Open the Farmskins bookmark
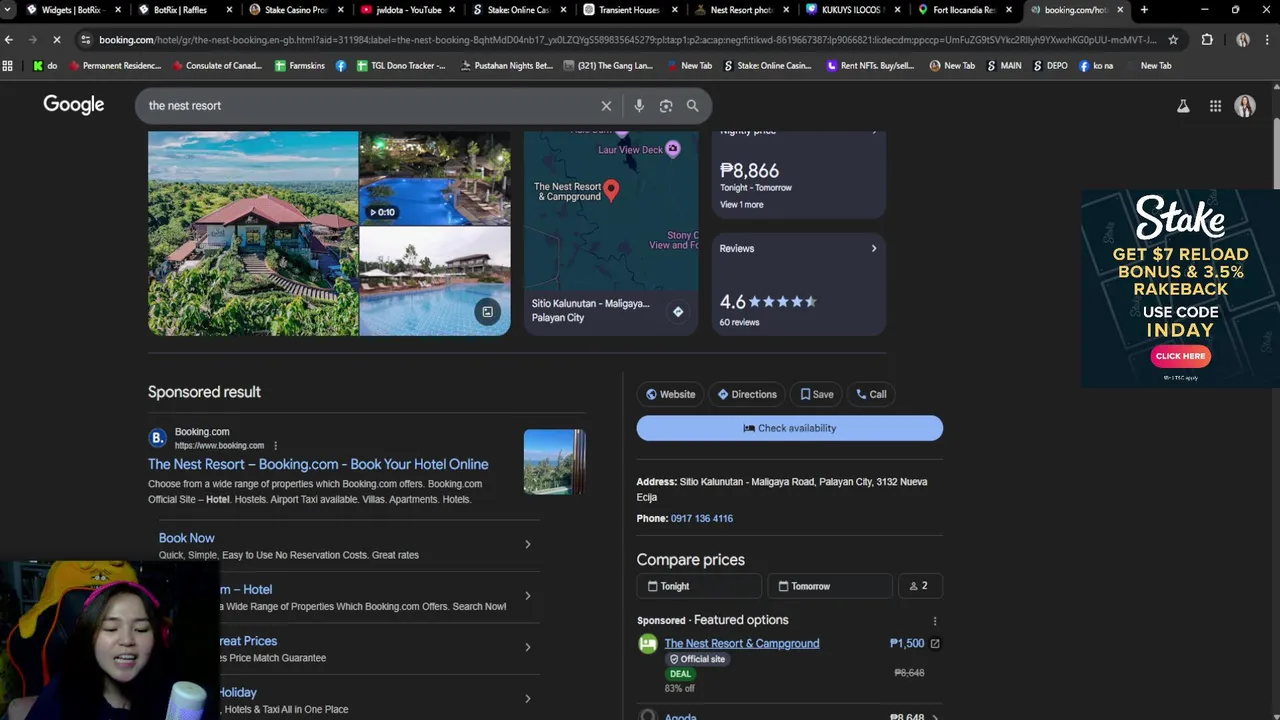The width and height of the screenshot is (1280, 720). 298,66
